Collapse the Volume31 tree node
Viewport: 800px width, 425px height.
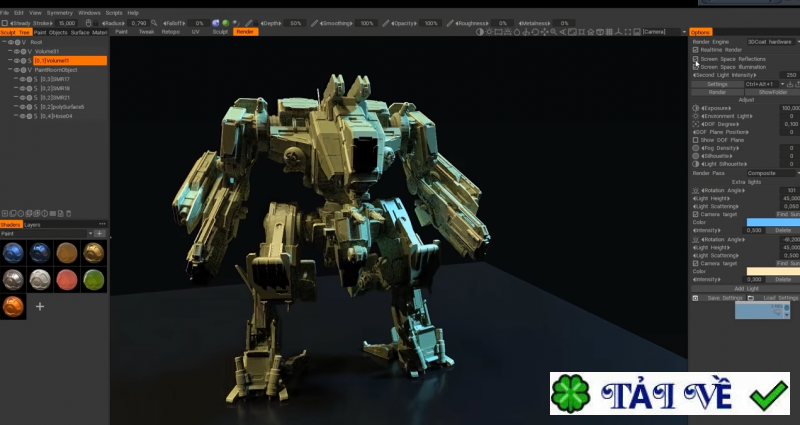[x=10, y=52]
